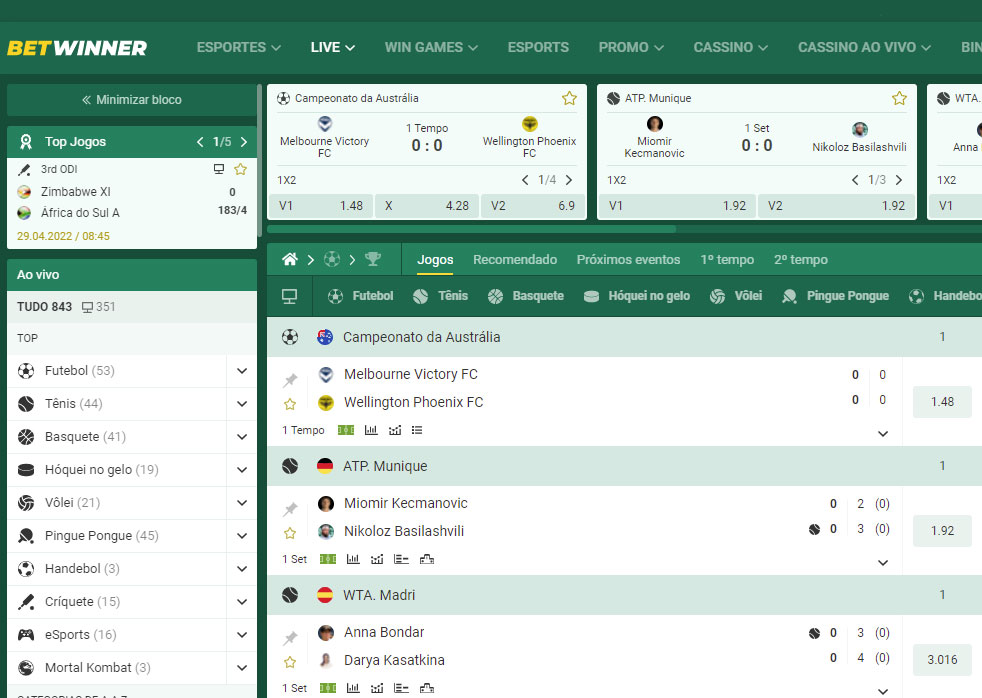Open the ESPORTES dropdown menu
Screen dimensions: 982x698
[x=239, y=48]
